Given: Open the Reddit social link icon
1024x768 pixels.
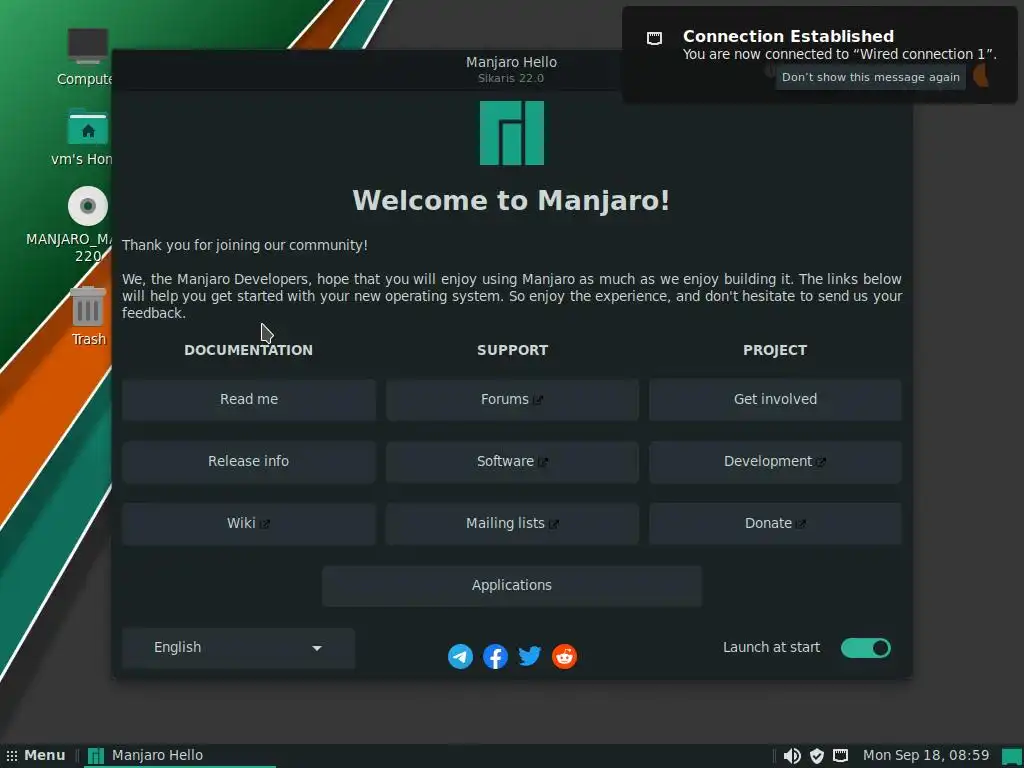Looking at the screenshot, I should click(564, 656).
